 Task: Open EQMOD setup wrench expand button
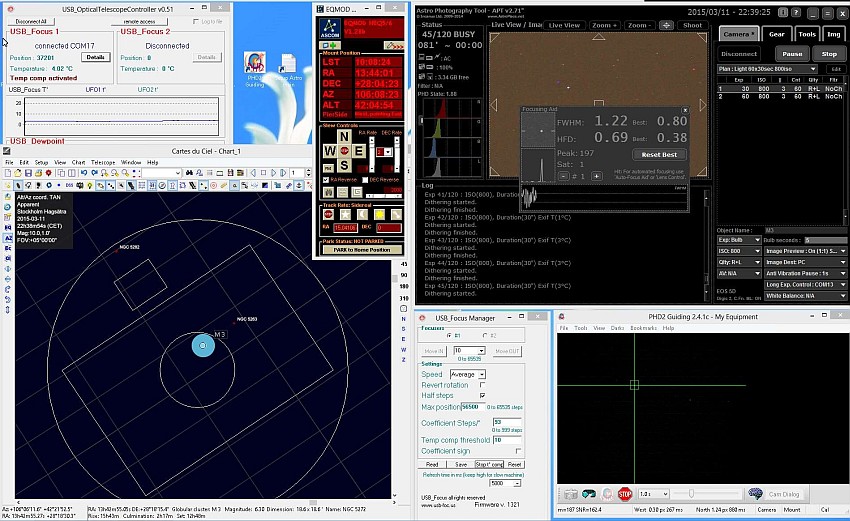tap(394, 46)
